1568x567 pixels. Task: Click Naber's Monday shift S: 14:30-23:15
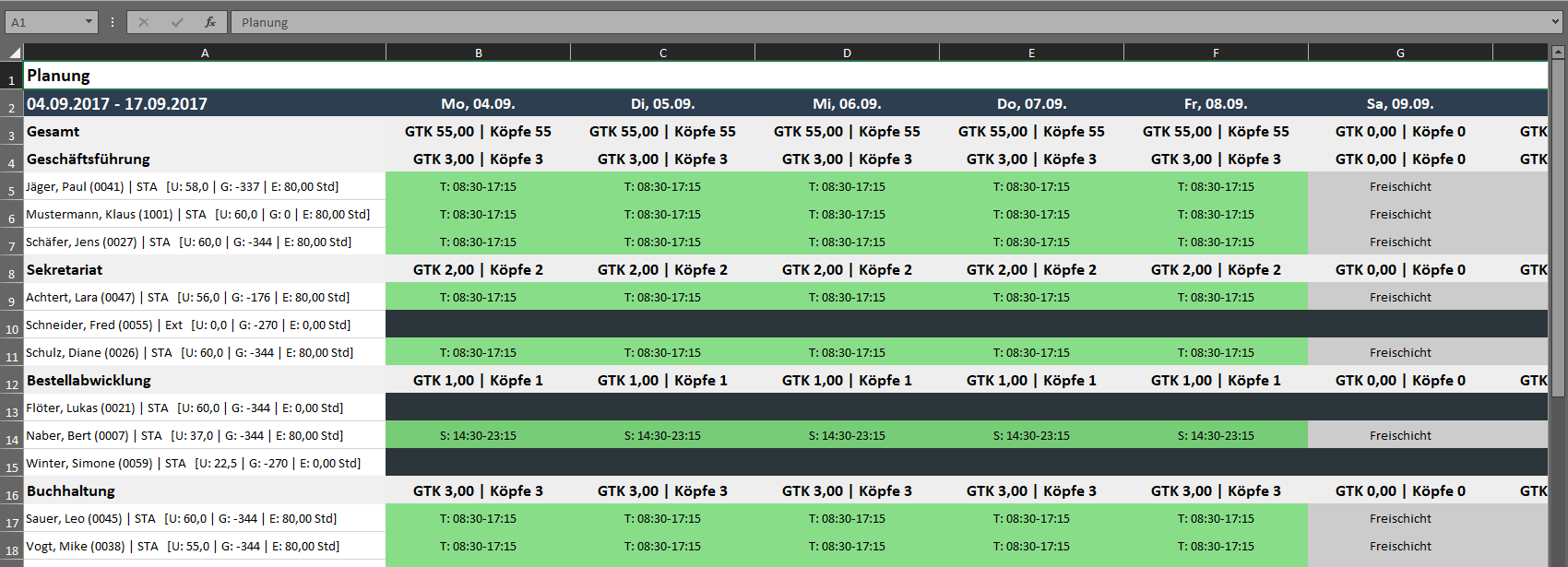(x=478, y=435)
